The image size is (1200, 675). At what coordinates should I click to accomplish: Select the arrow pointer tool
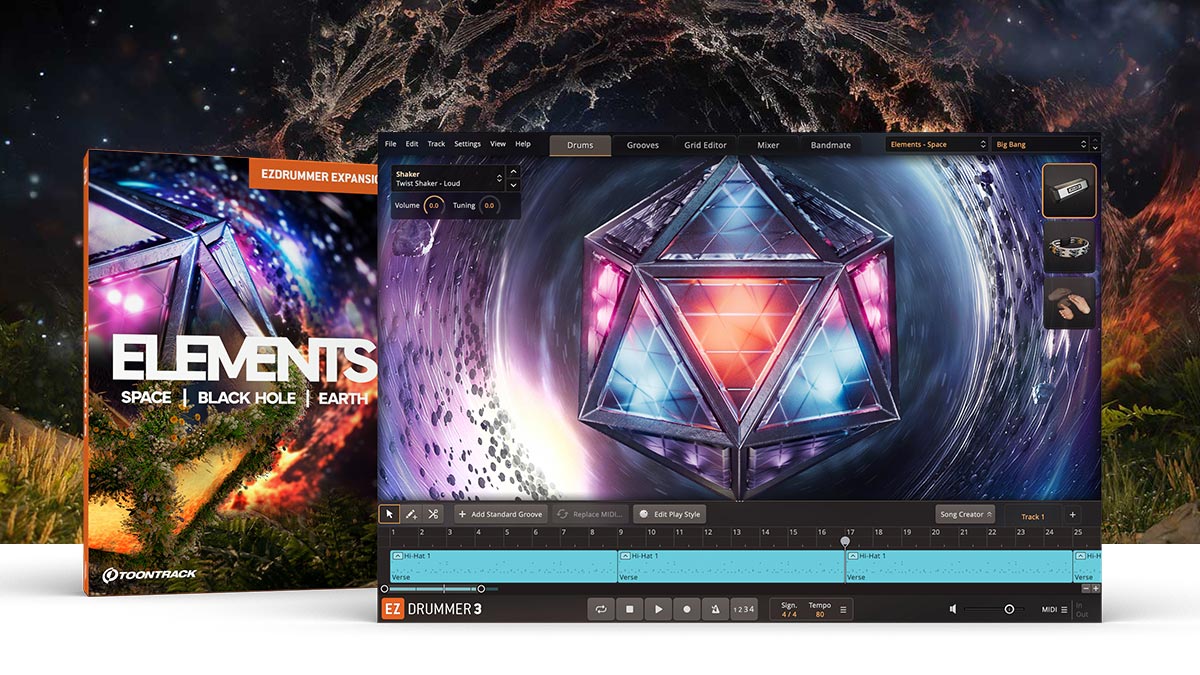pyautogui.click(x=389, y=514)
